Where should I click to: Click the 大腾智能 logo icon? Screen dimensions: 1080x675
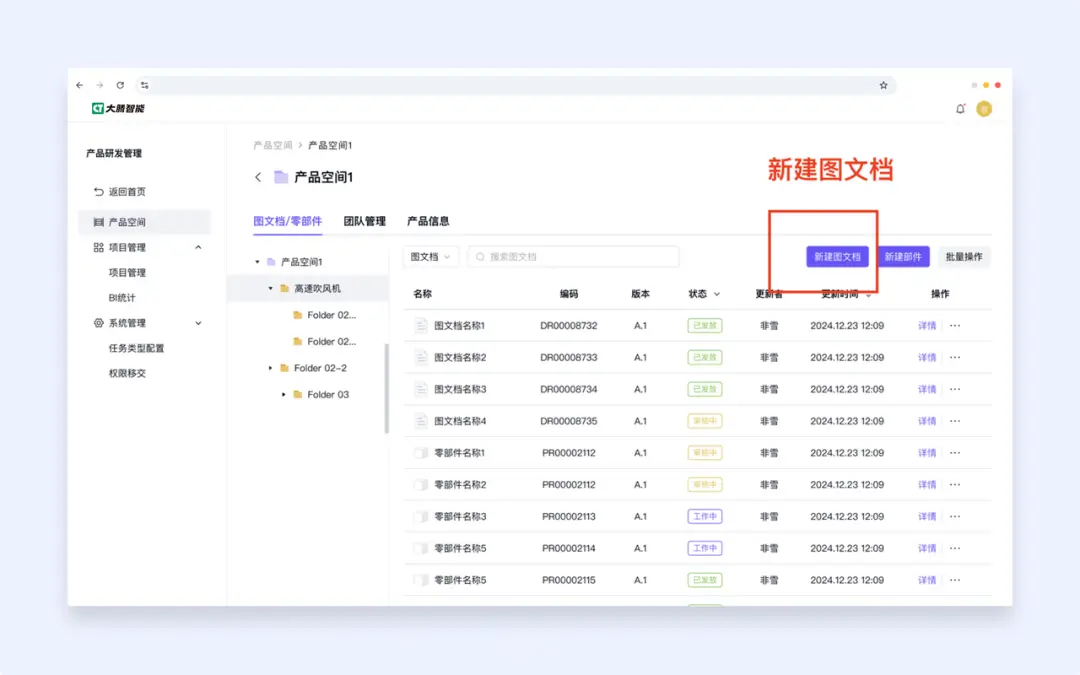coord(99,108)
